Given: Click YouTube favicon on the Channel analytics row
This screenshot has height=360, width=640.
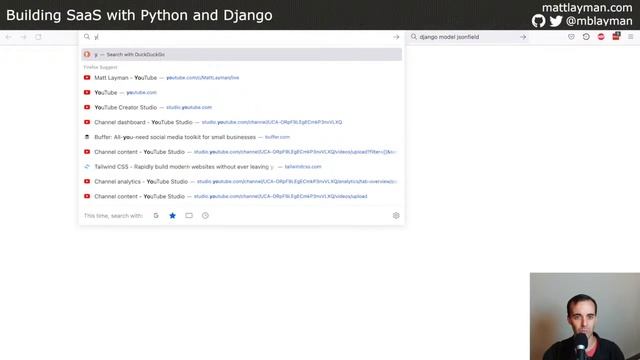Looking at the screenshot, I should coord(87,182).
